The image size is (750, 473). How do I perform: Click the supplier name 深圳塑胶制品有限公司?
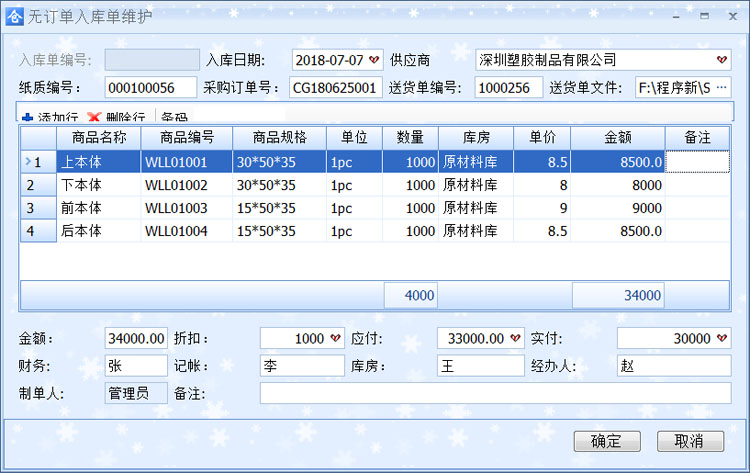coord(548,60)
